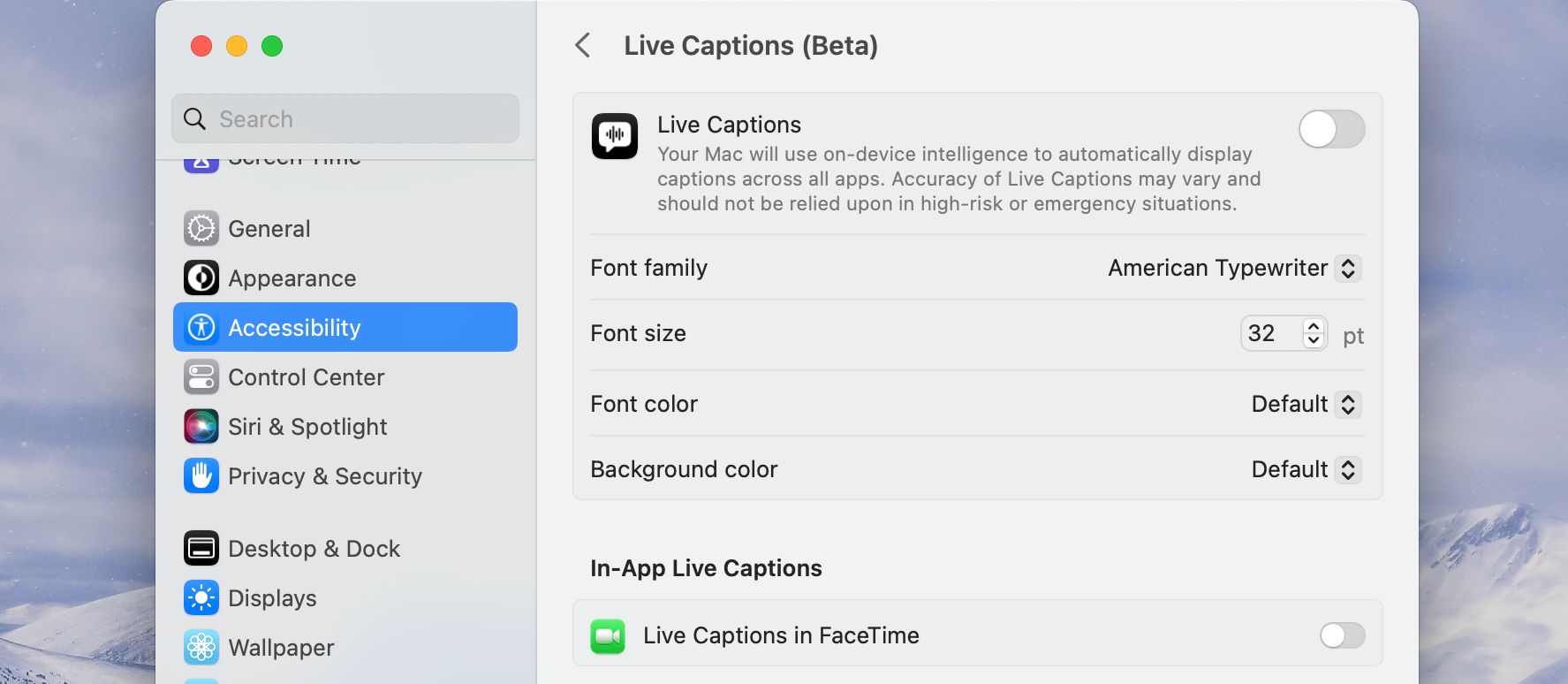Select Accessibility in the sidebar
Image resolution: width=1568 pixels, height=684 pixels.
(345, 328)
